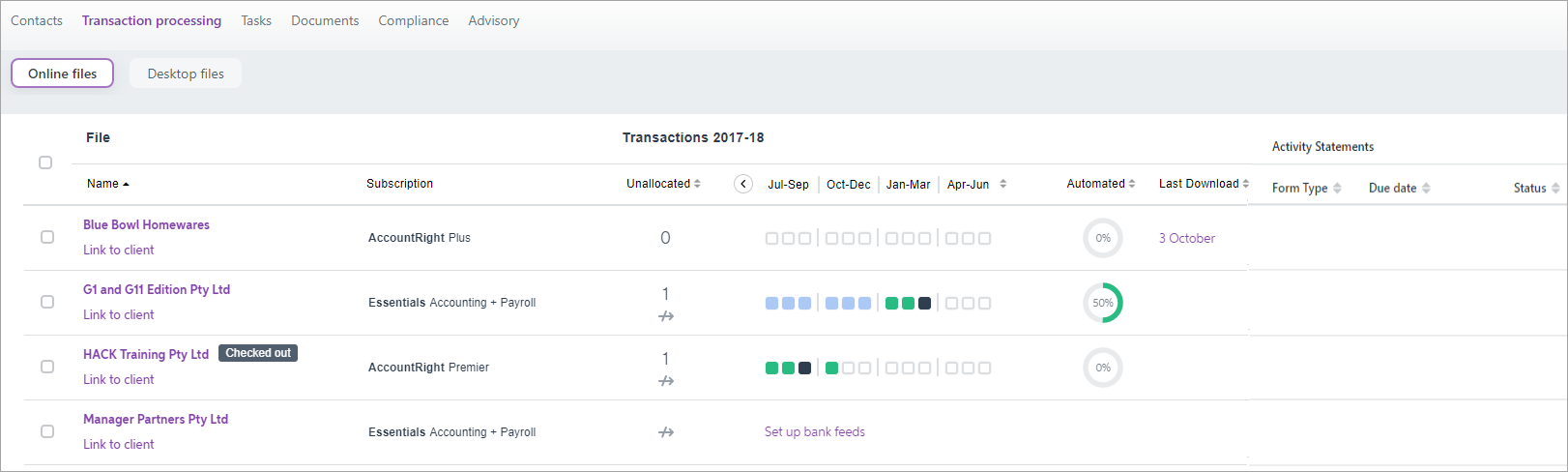Click first green Jan-Mar square for G1 and G11
The height and width of the screenshot is (472, 1568).
(891, 304)
